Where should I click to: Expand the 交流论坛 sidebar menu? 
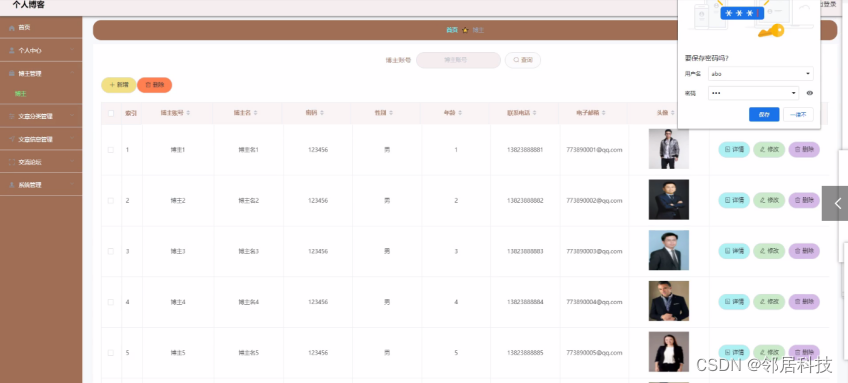coord(41,162)
